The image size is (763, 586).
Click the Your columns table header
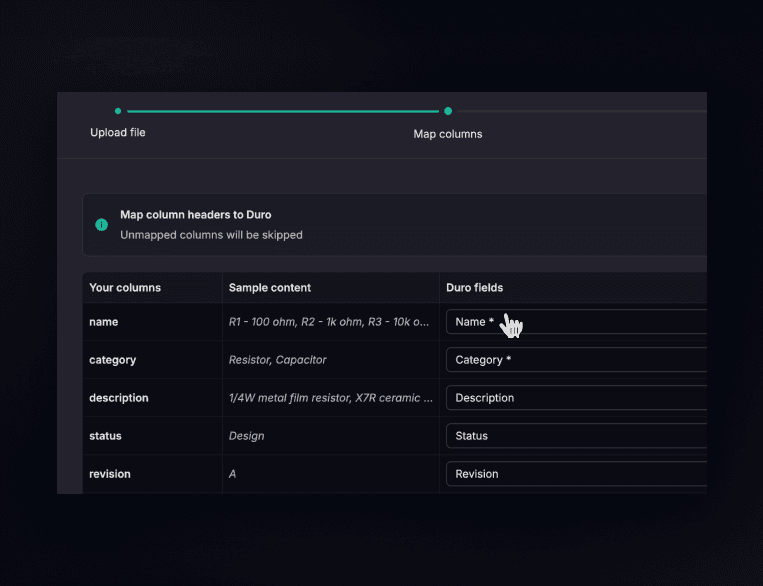(125, 288)
